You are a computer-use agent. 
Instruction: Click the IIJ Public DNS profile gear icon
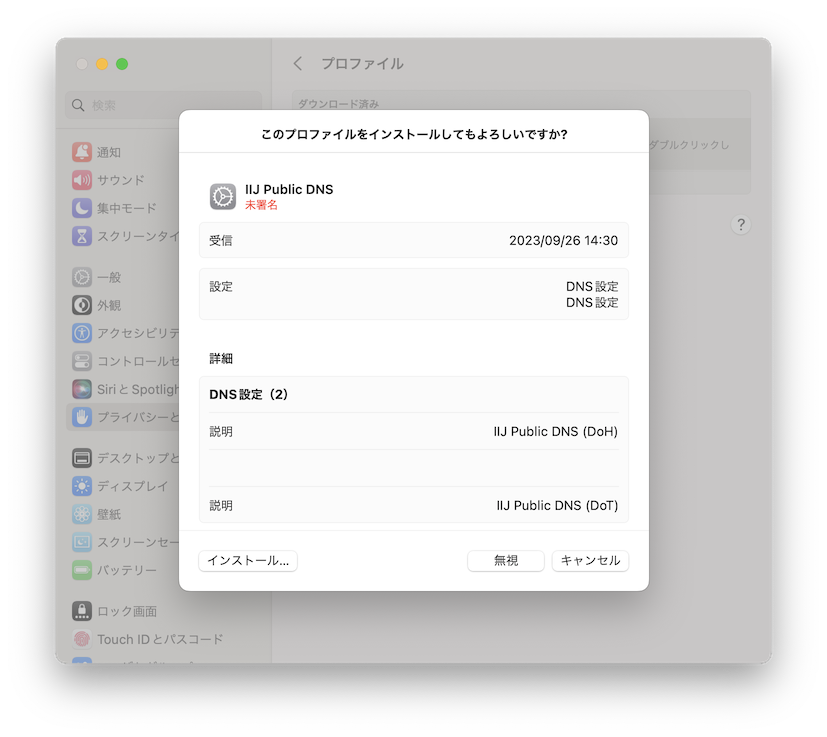pyautogui.click(x=223, y=197)
